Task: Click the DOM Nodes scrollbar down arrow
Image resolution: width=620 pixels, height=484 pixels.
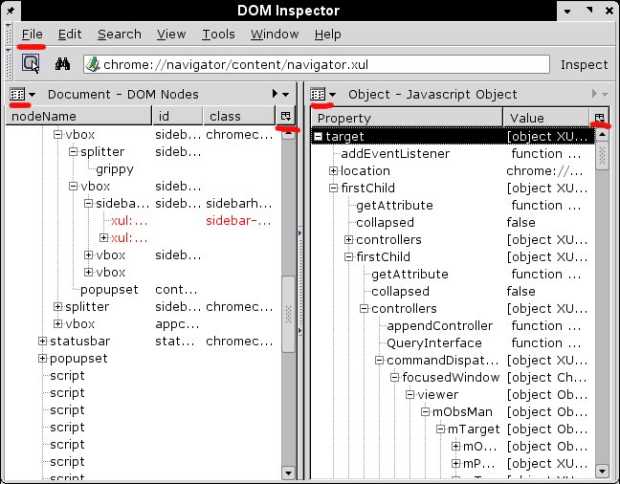Action: (x=288, y=472)
